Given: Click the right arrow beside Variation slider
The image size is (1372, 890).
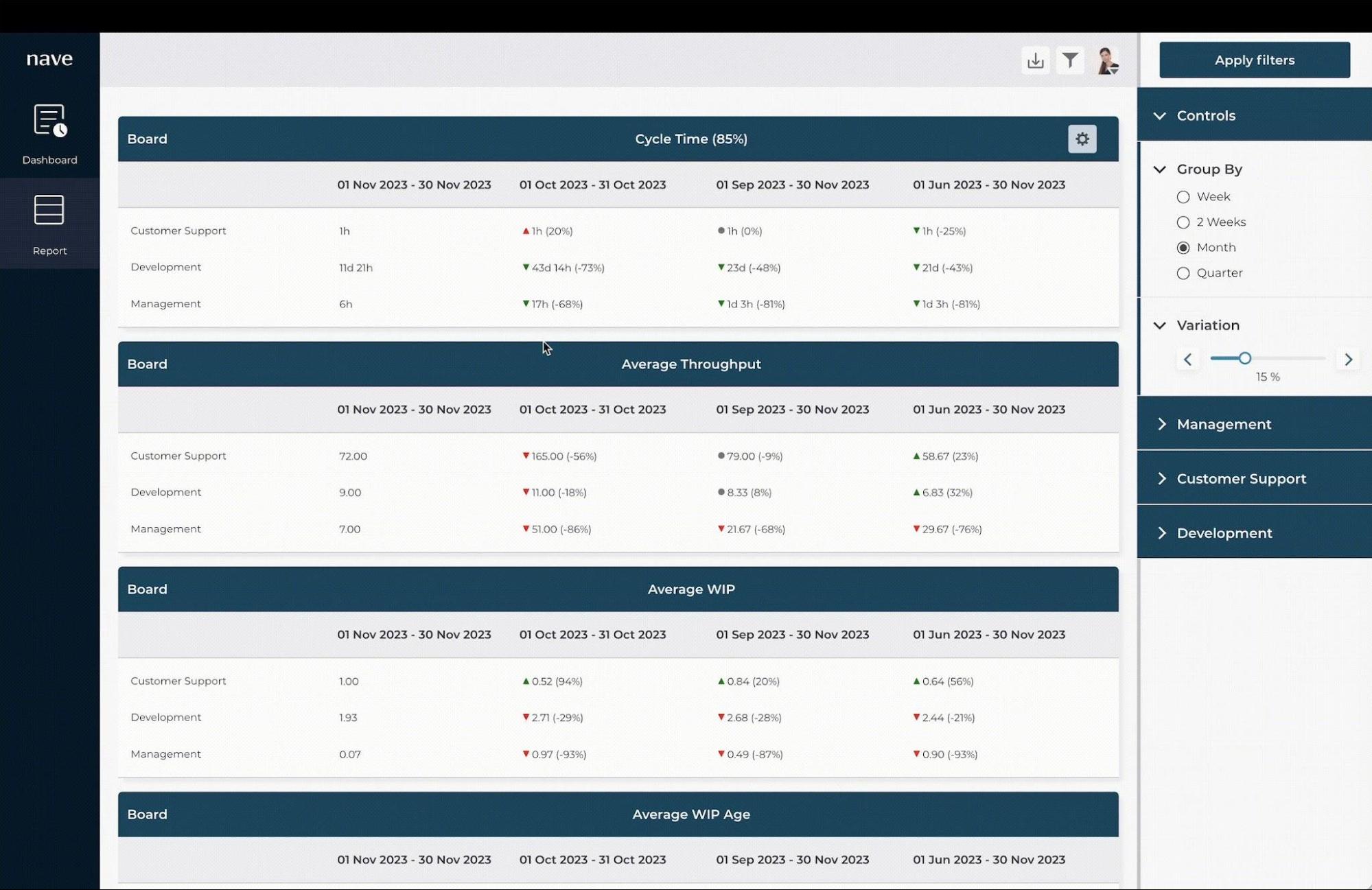Looking at the screenshot, I should coord(1349,359).
